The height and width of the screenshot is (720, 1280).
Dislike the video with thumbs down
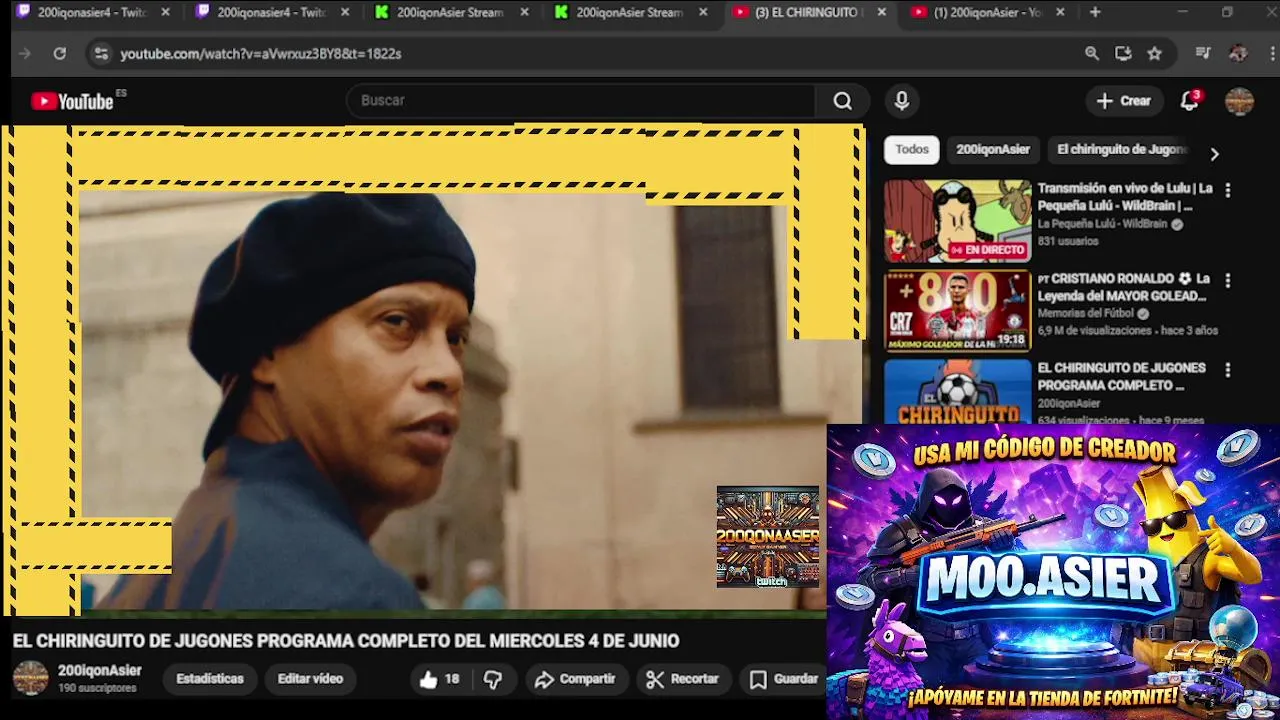coord(493,679)
